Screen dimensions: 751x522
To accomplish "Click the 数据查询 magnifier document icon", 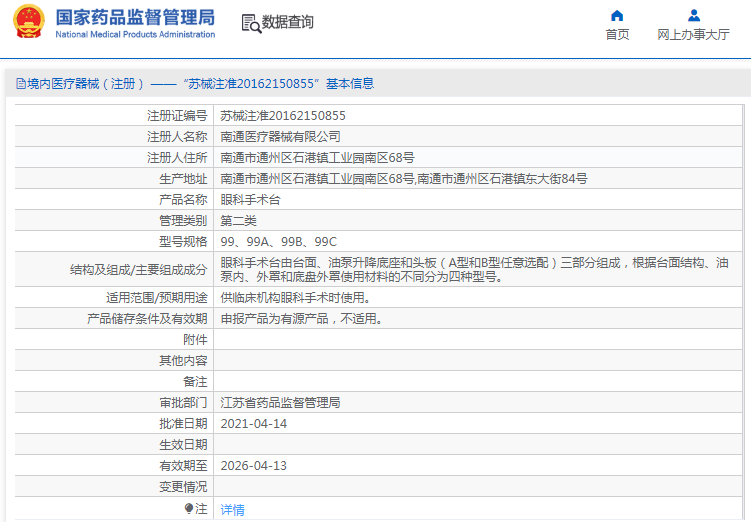I will tap(251, 22).
